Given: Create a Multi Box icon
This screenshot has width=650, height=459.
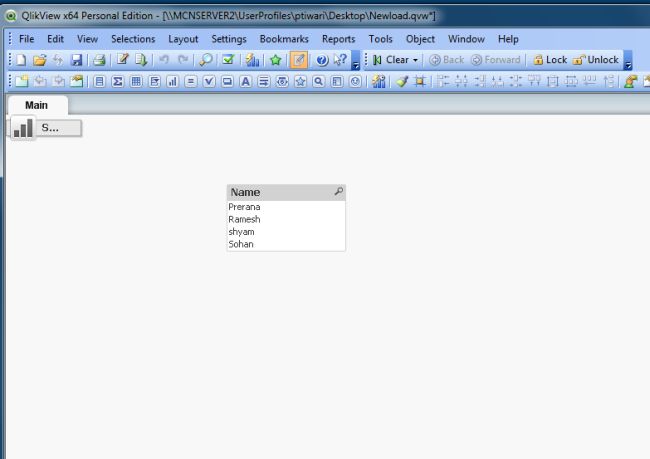Looking at the screenshot, I should (154, 81).
